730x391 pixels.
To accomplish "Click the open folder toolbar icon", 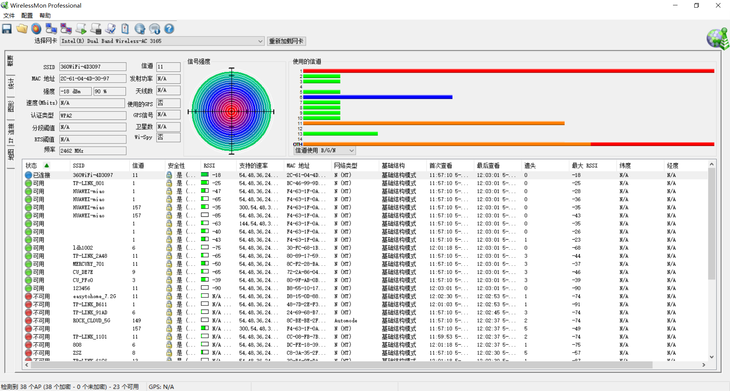I will [x=22, y=29].
